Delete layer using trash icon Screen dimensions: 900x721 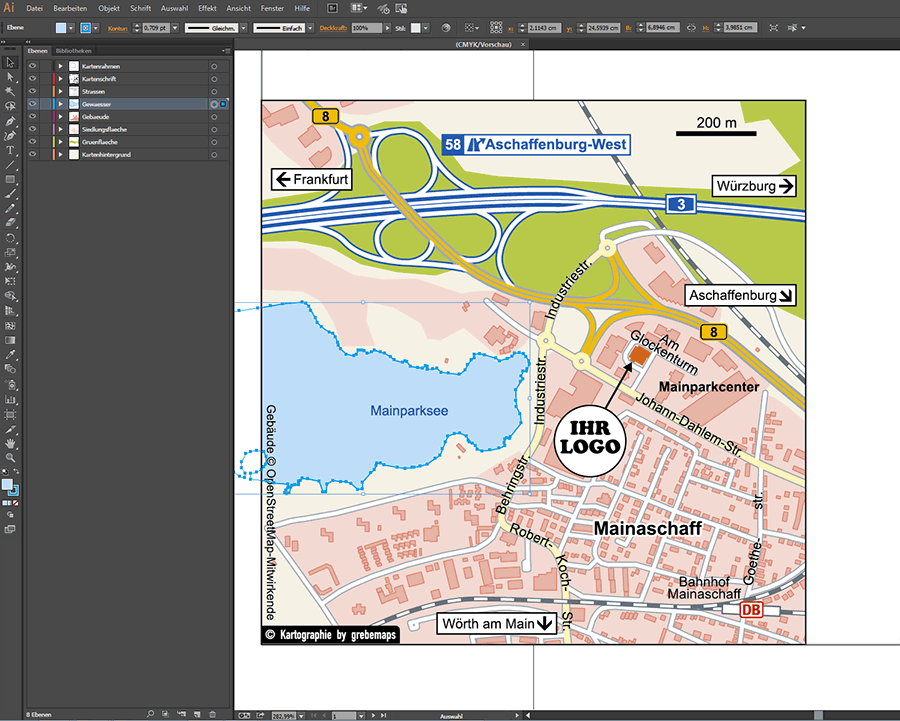[x=212, y=713]
